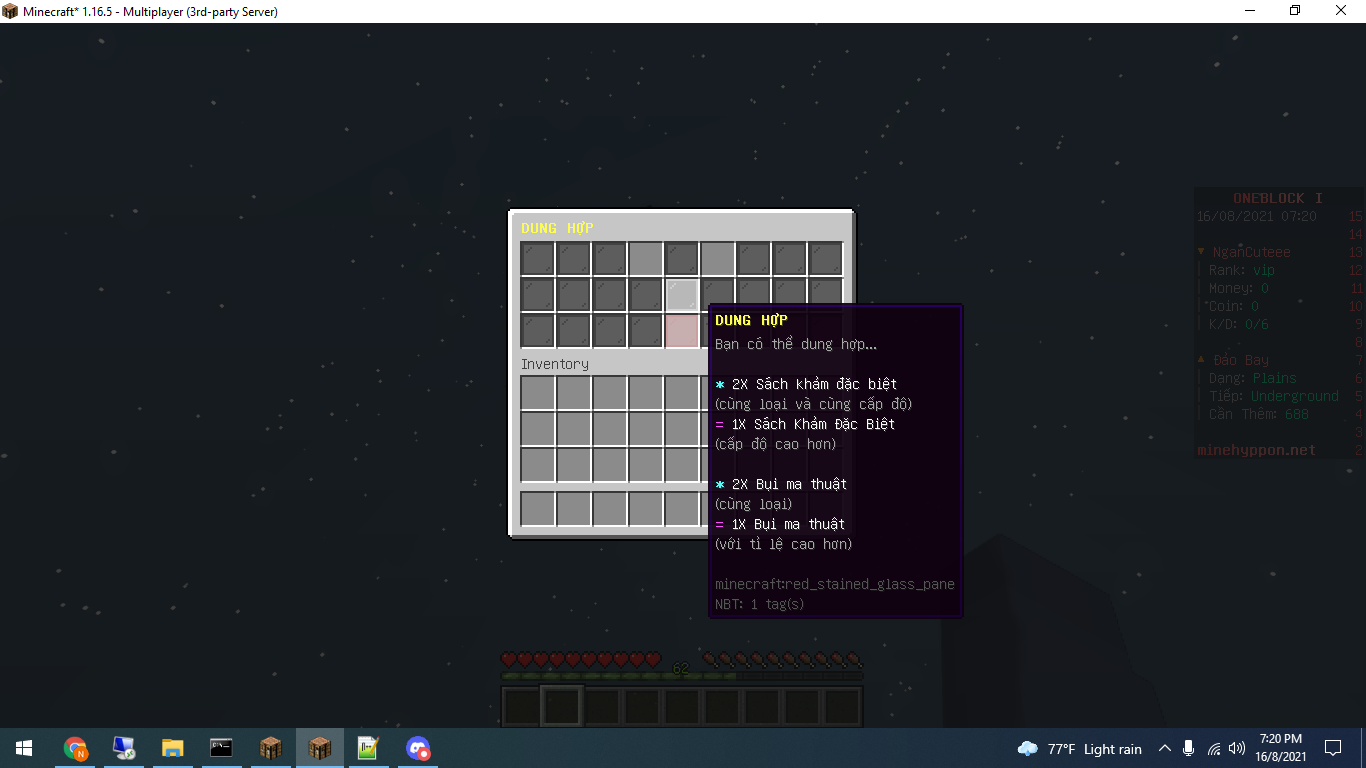Select the highlighted hotbar slot
1366x768 pixels.
pos(561,706)
